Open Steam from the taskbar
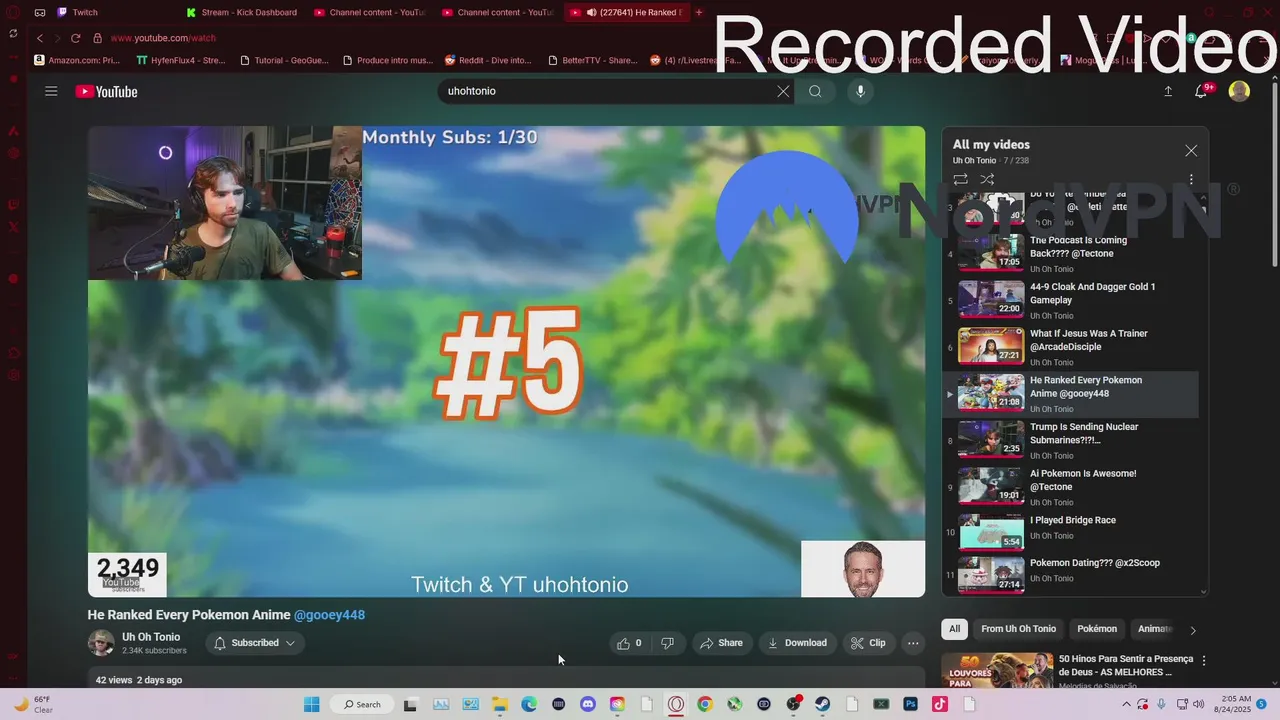Image resolution: width=1280 pixels, height=720 pixels. (x=822, y=704)
